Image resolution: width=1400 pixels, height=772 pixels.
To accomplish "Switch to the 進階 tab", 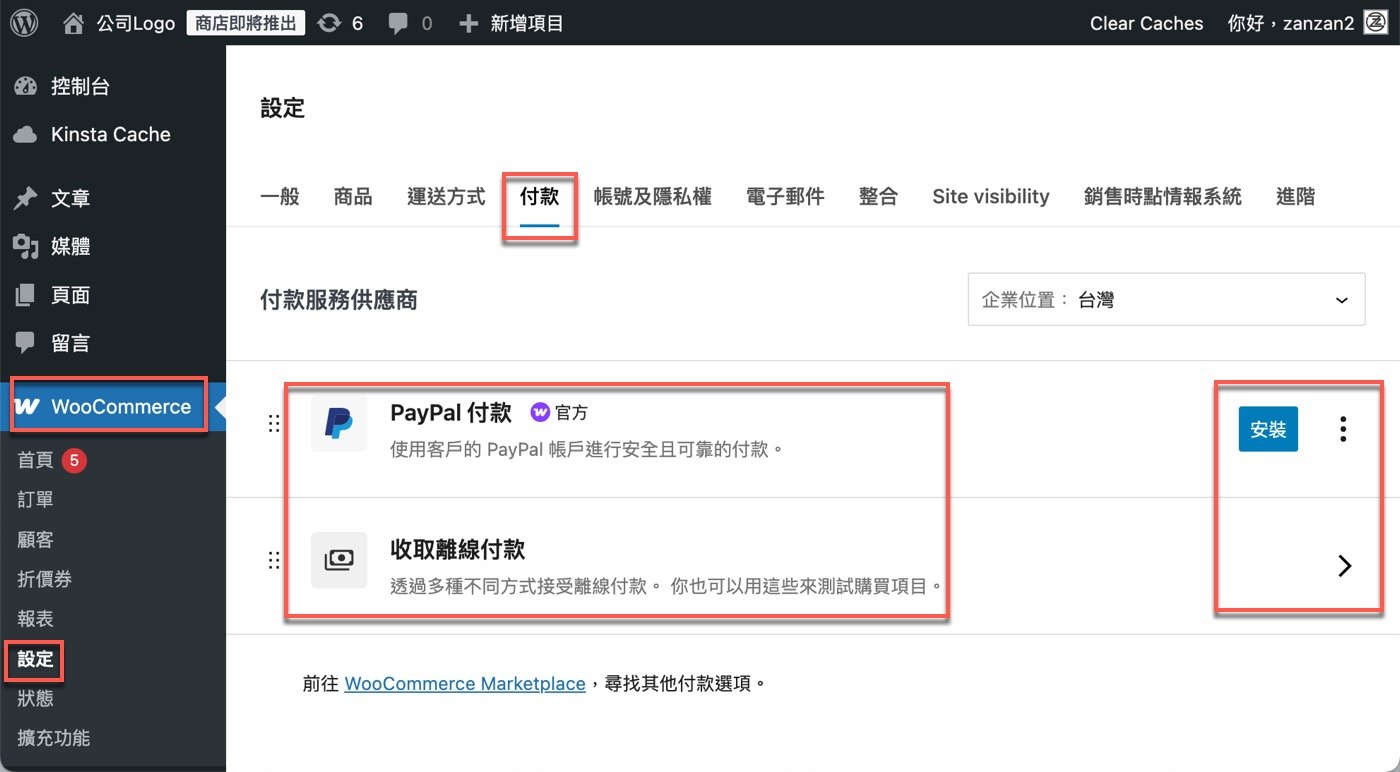I will click(x=1296, y=197).
